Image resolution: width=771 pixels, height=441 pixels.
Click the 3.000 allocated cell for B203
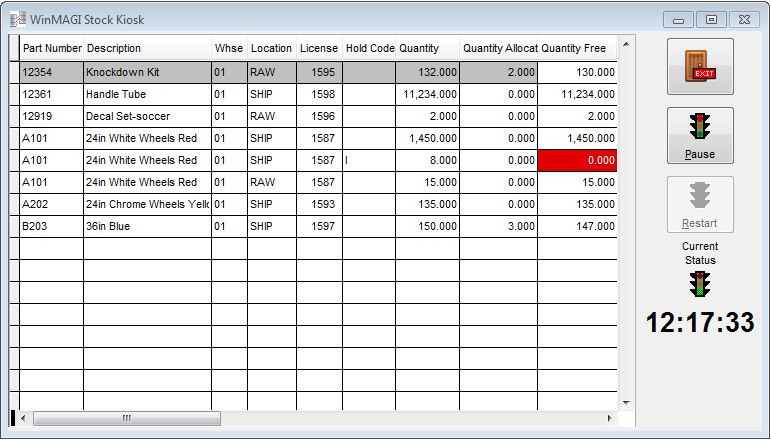pos(499,227)
